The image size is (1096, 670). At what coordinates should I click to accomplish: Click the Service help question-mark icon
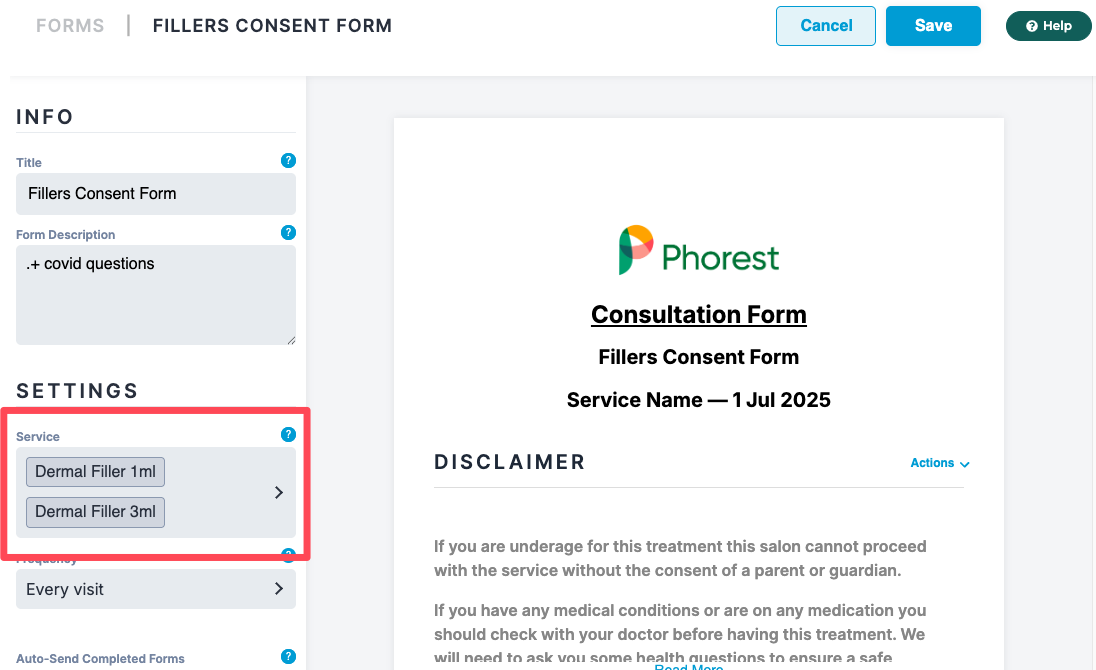[x=288, y=435]
